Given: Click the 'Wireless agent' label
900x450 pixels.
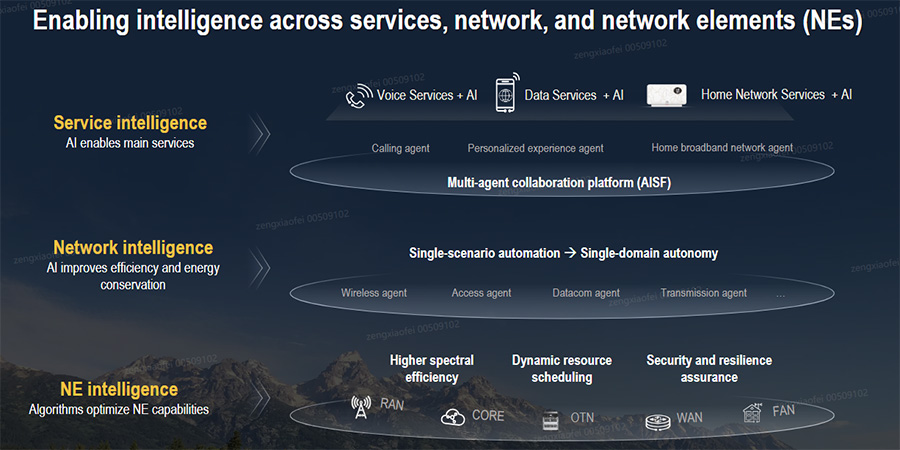Looking at the screenshot, I should (x=374, y=293).
